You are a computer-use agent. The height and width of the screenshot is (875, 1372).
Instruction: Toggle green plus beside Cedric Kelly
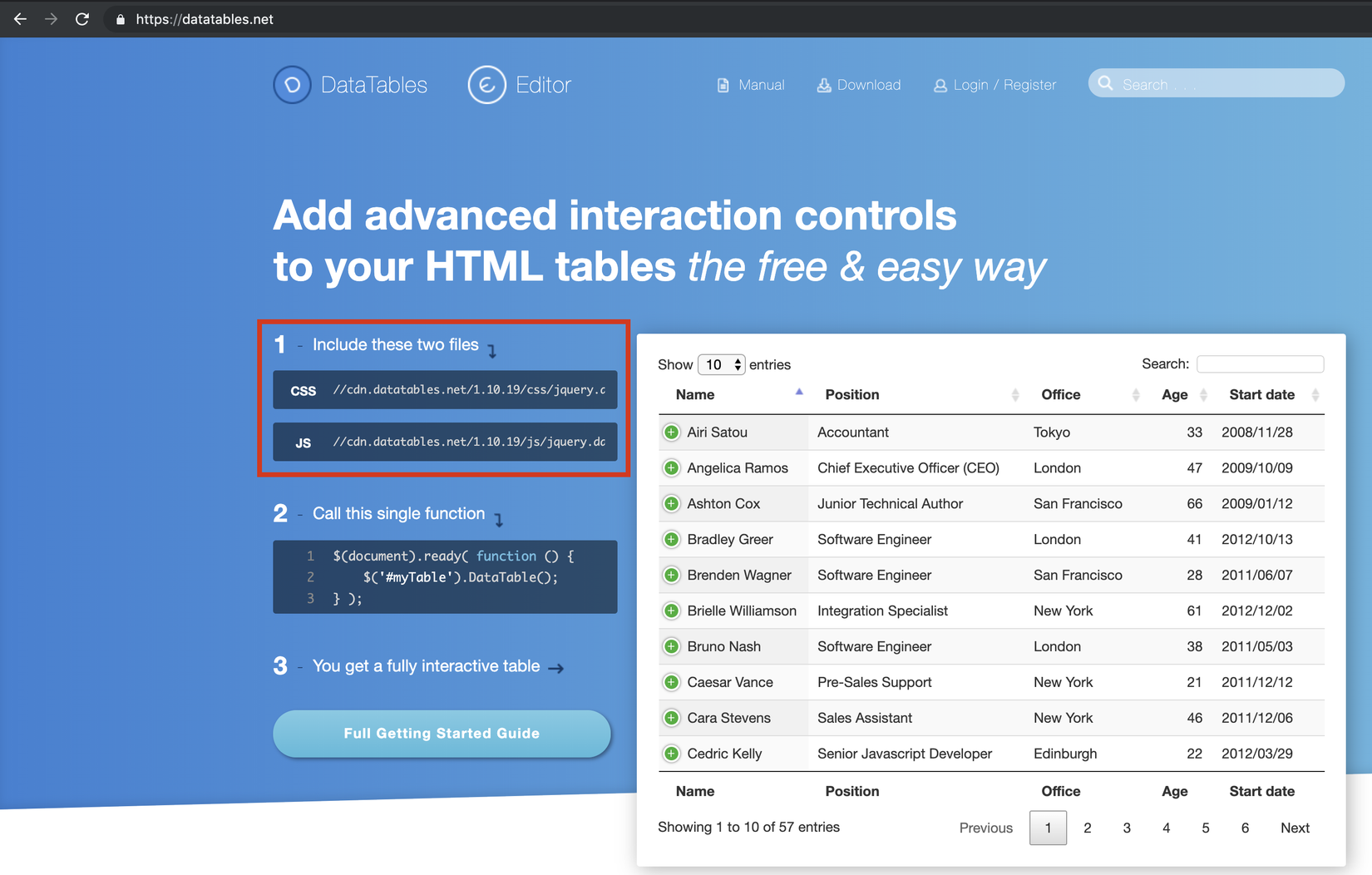(671, 754)
